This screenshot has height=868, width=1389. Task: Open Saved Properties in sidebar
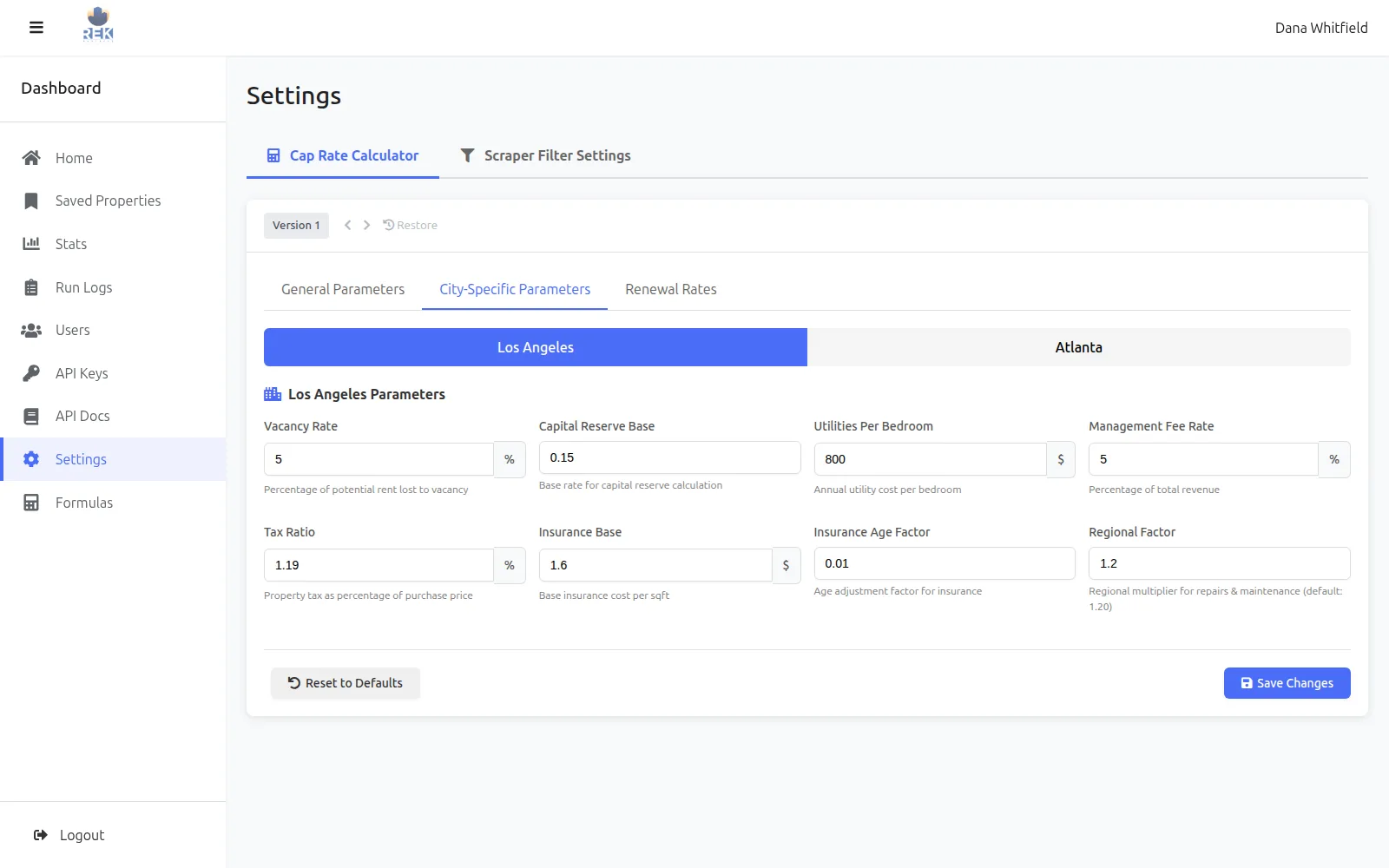(113, 201)
